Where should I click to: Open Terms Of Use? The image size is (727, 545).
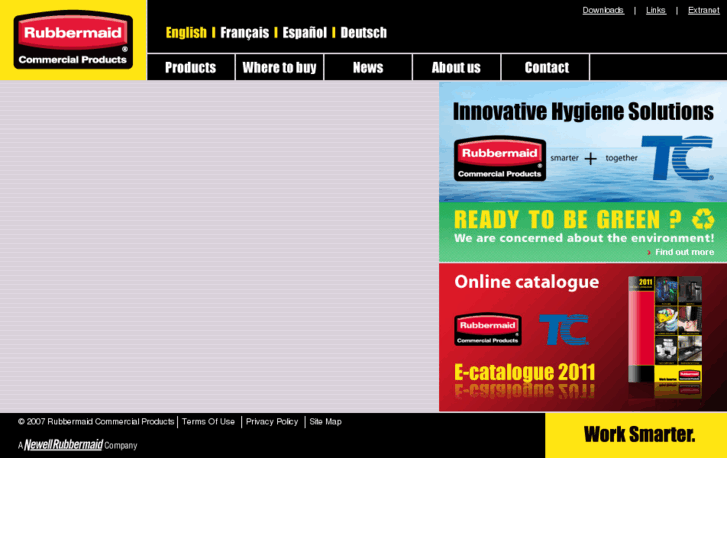pos(208,422)
